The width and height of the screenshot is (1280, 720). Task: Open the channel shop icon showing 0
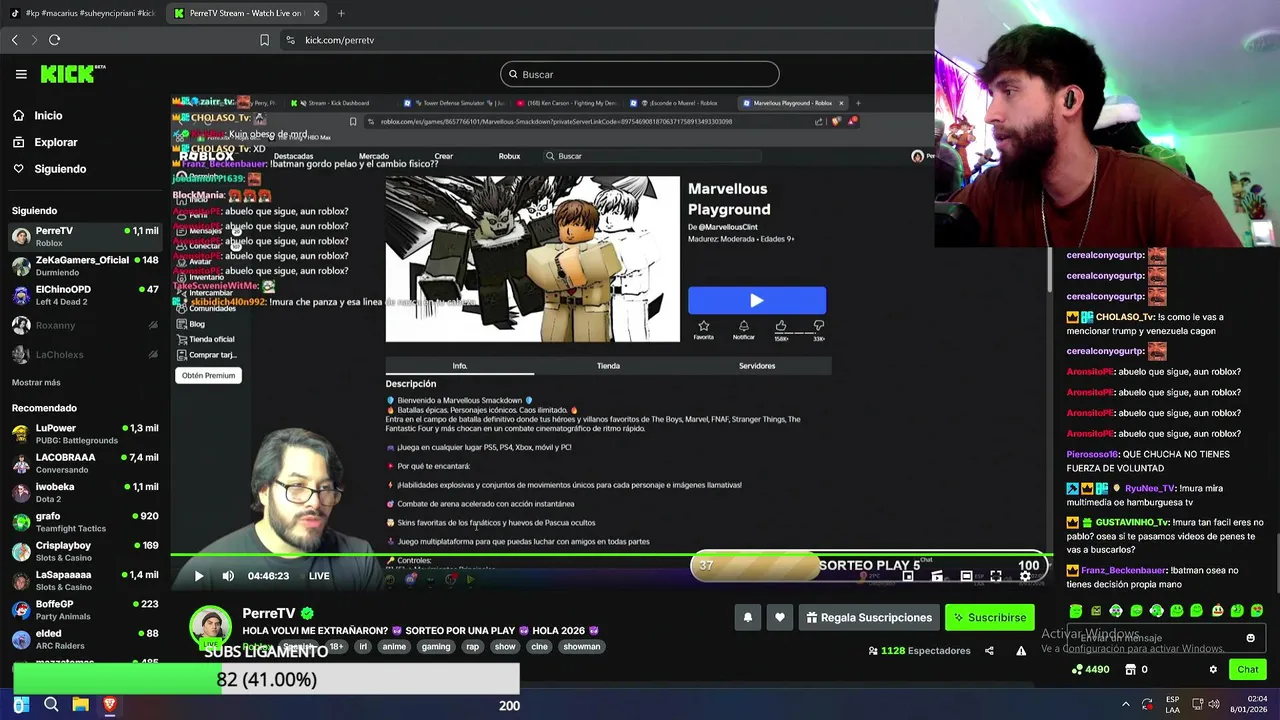click(1138, 670)
